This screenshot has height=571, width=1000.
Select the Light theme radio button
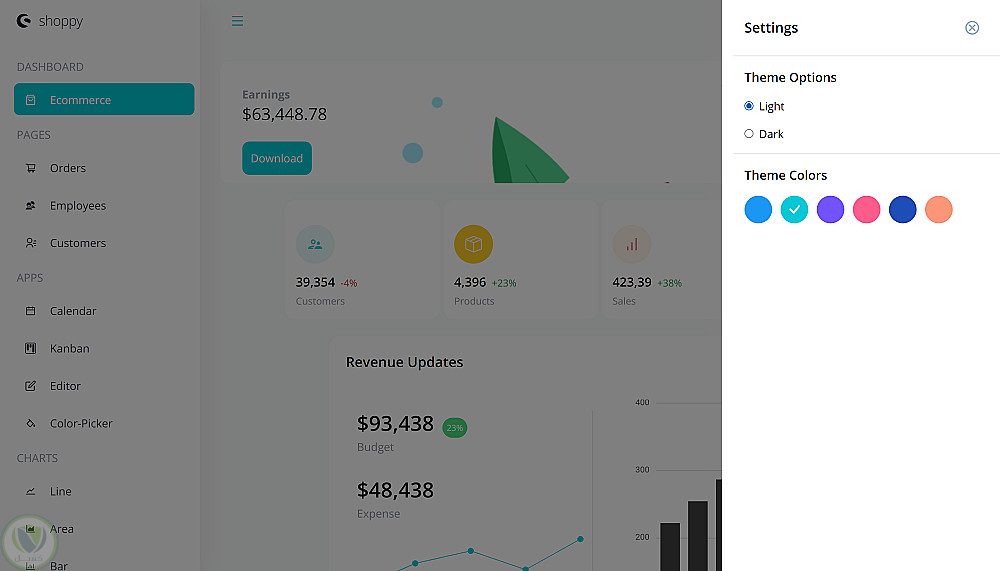[x=749, y=106]
